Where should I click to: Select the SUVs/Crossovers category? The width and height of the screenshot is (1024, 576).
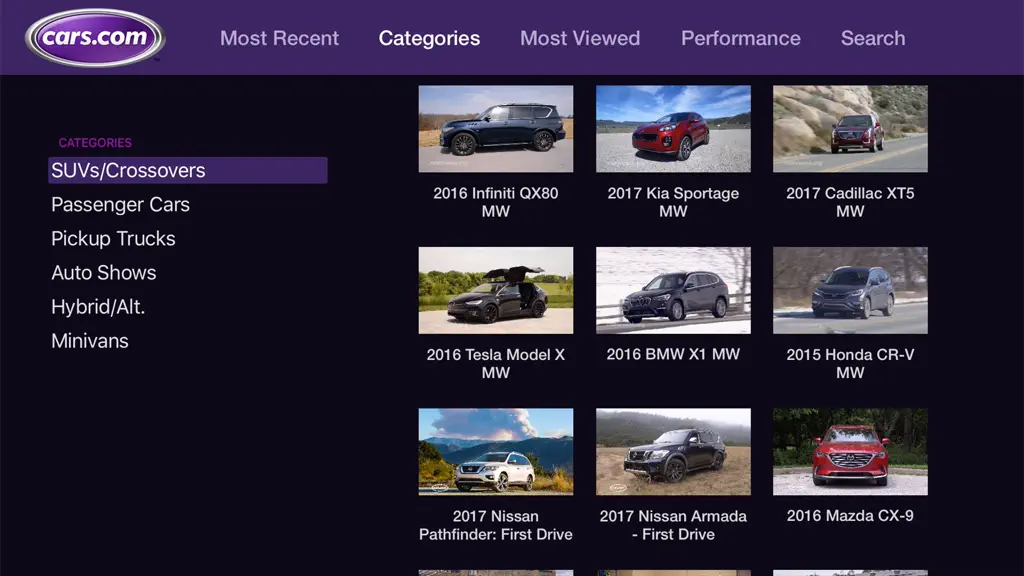pos(188,170)
